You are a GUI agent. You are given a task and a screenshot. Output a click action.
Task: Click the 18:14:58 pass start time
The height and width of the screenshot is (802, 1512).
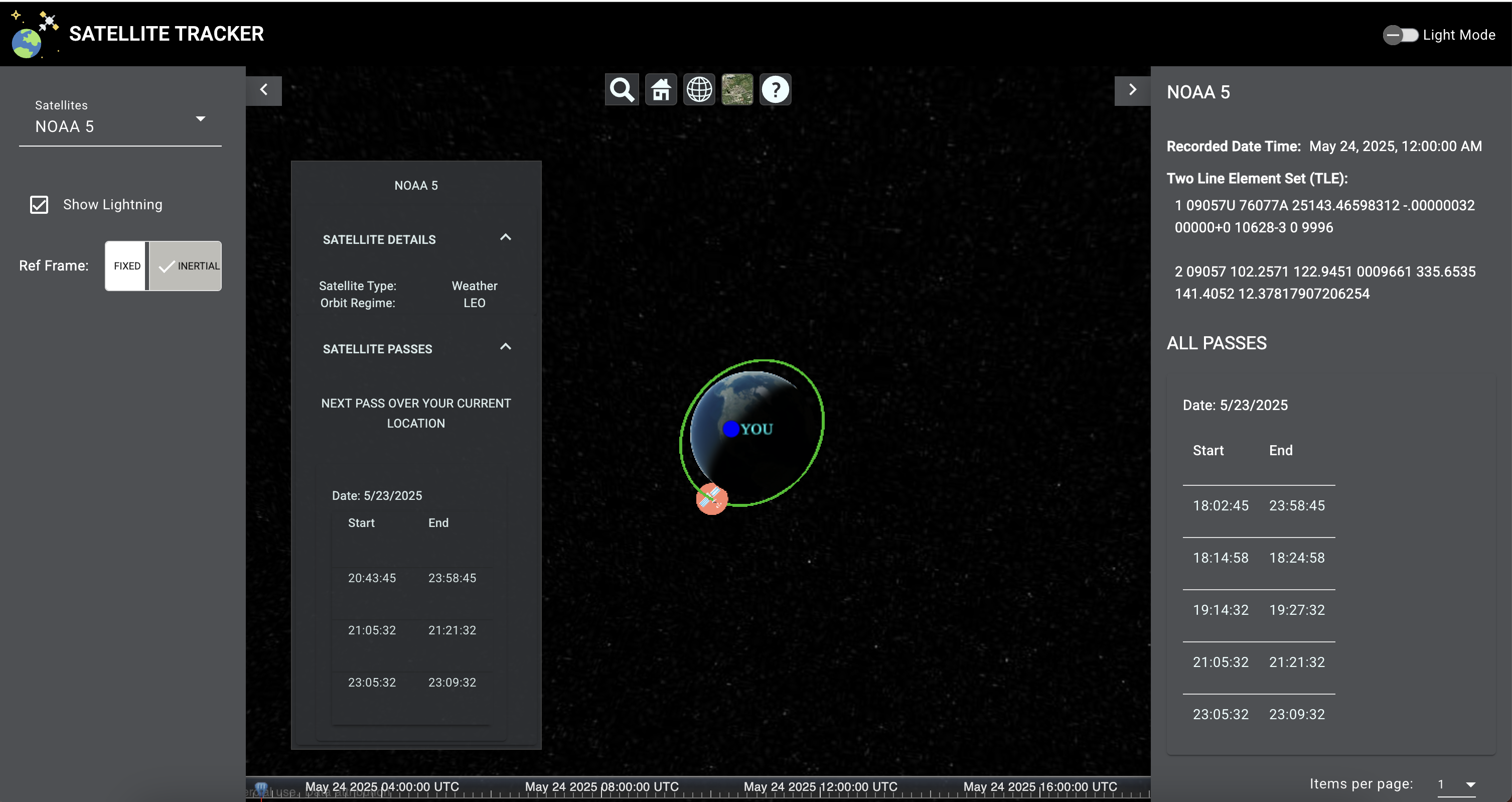(x=1220, y=558)
